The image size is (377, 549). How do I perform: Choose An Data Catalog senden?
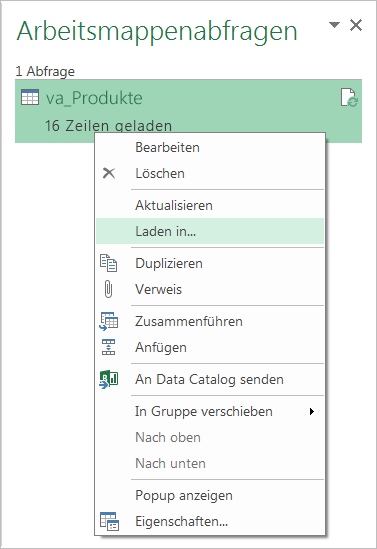210,380
